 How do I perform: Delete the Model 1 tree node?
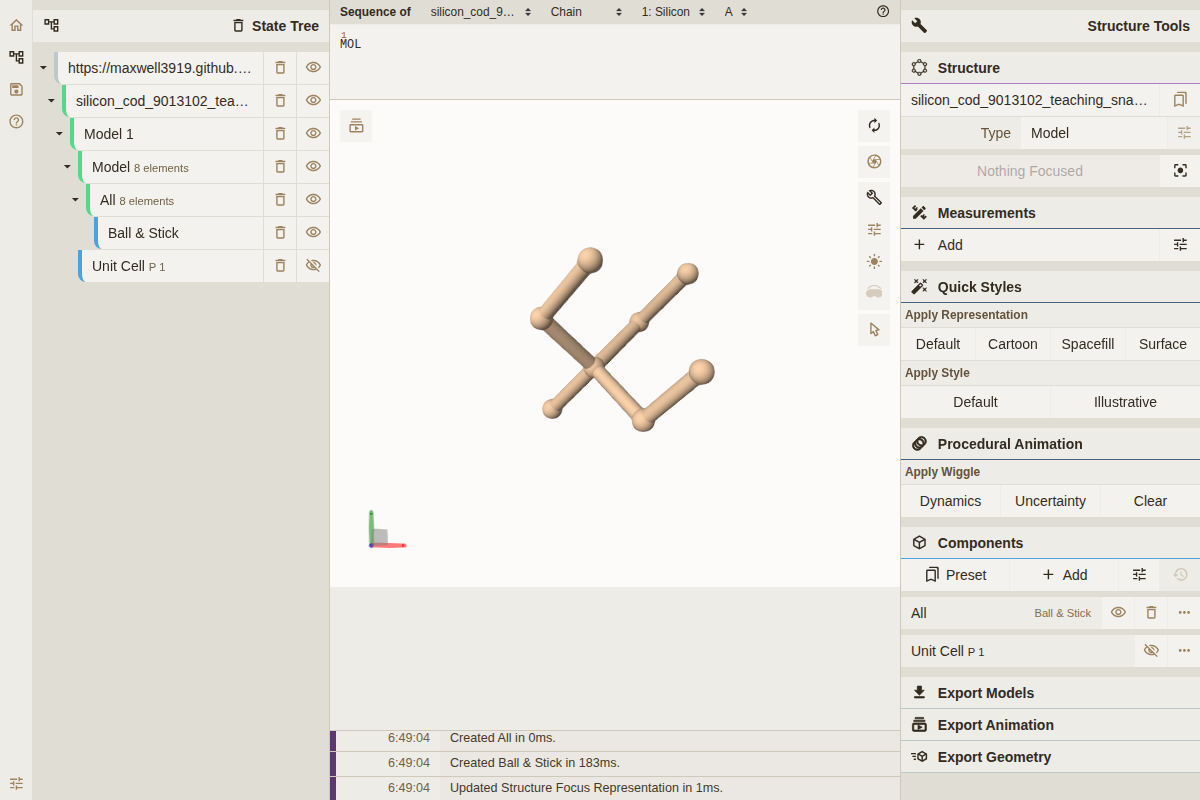[280, 133]
